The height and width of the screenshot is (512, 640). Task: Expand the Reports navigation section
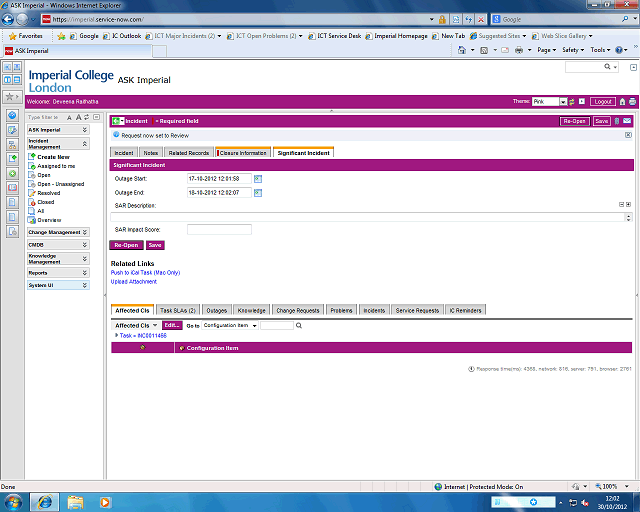[84, 273]
